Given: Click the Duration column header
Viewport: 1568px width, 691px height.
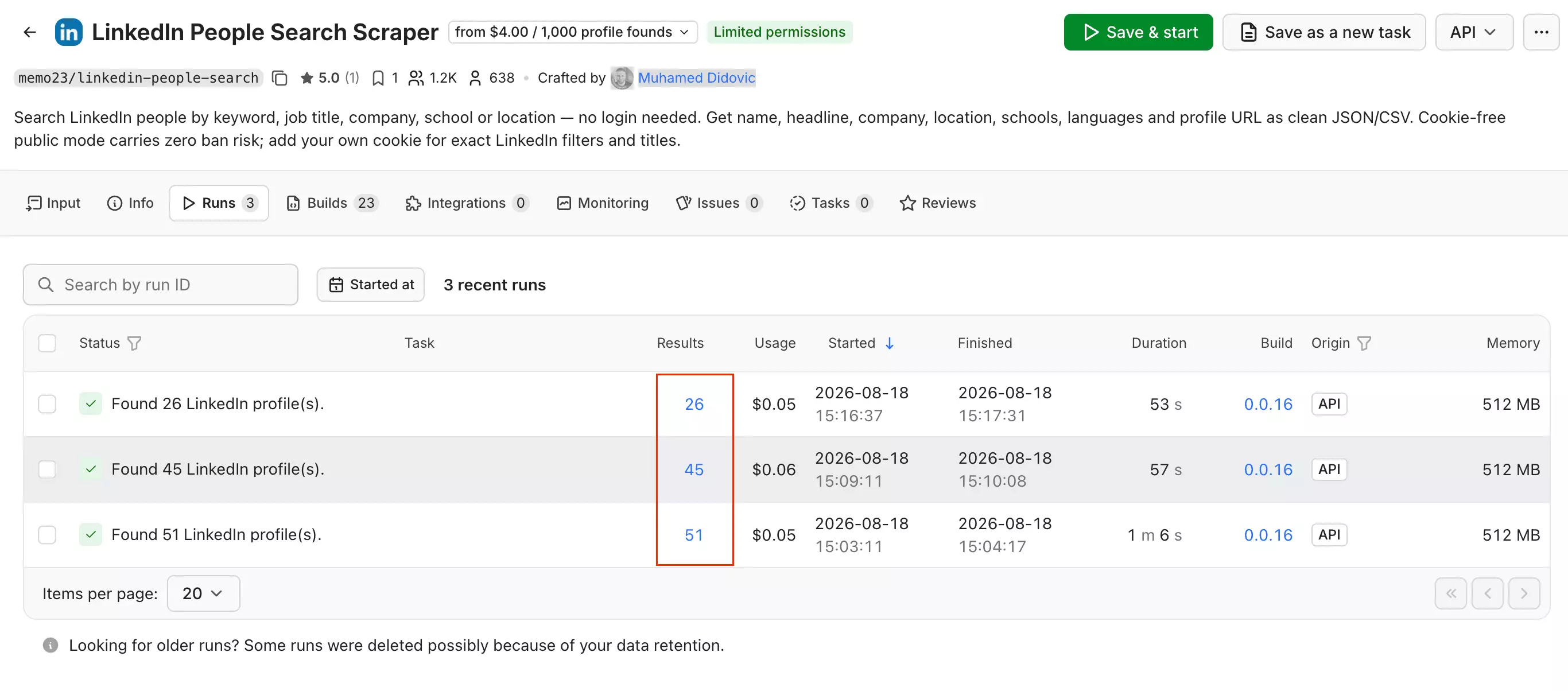Looking at the screenshot, I should (1159, 343).
